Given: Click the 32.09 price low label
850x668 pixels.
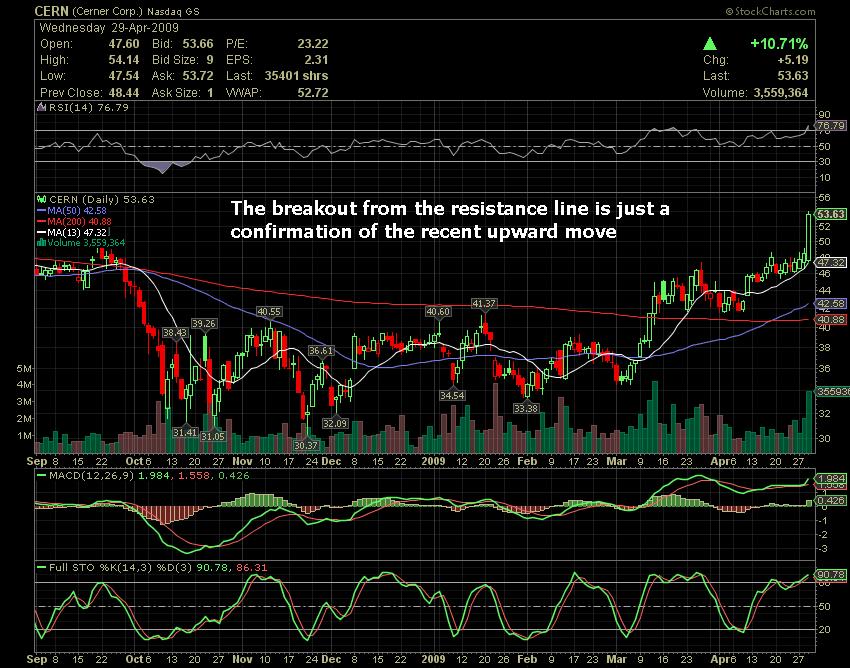Looking at the screenshot, I should click(335, 423).
